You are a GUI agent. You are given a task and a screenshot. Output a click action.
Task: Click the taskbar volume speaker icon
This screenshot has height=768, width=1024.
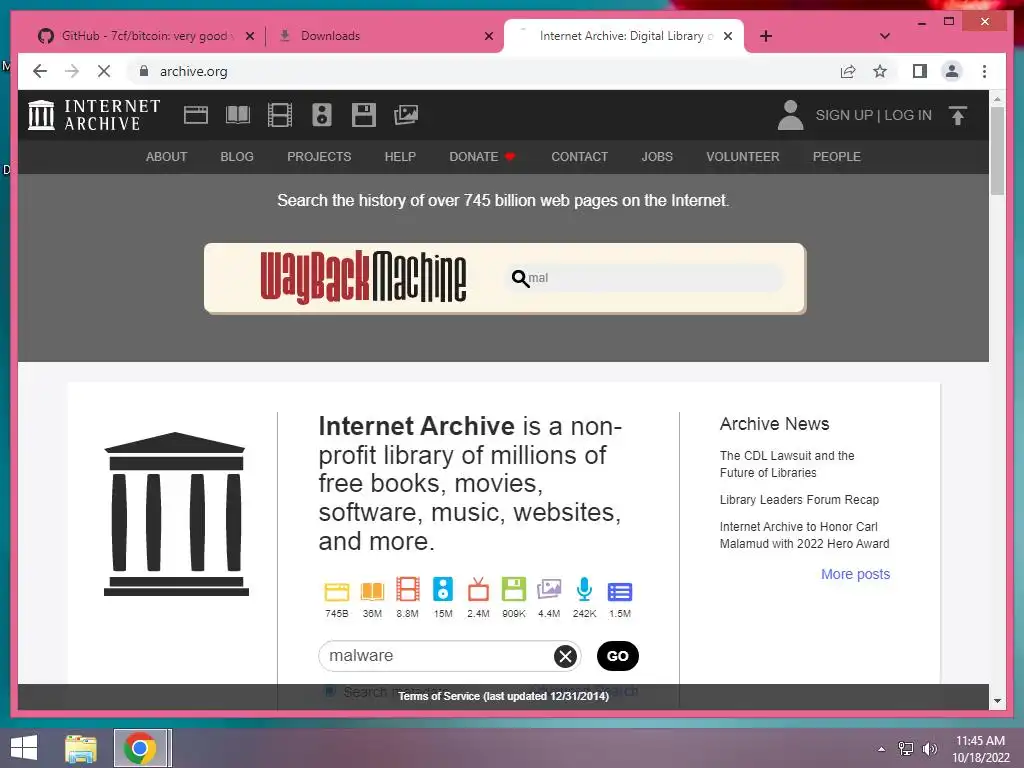click(929, 749)
